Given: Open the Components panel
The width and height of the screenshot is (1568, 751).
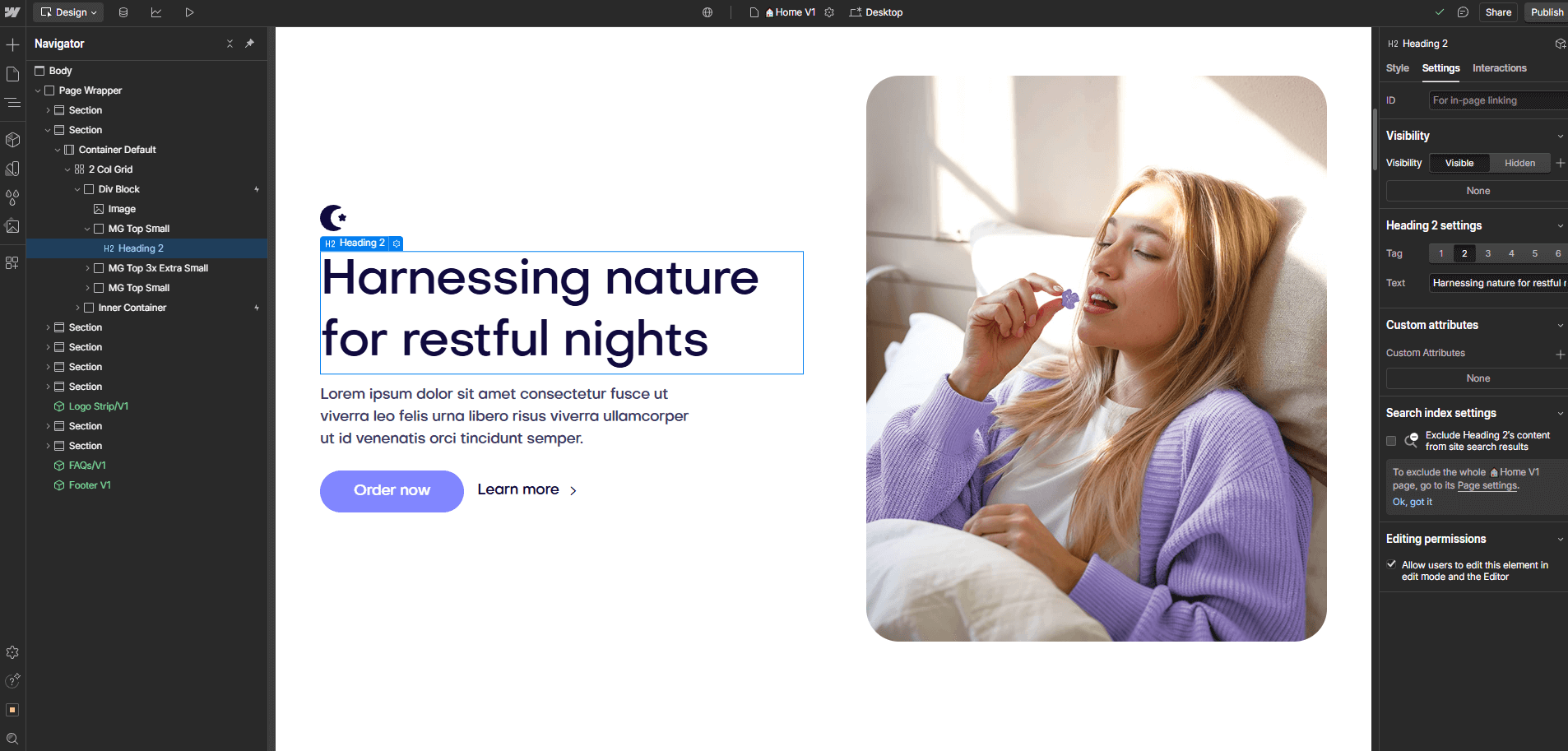Looking at the screenshot, I should point(12,140).
